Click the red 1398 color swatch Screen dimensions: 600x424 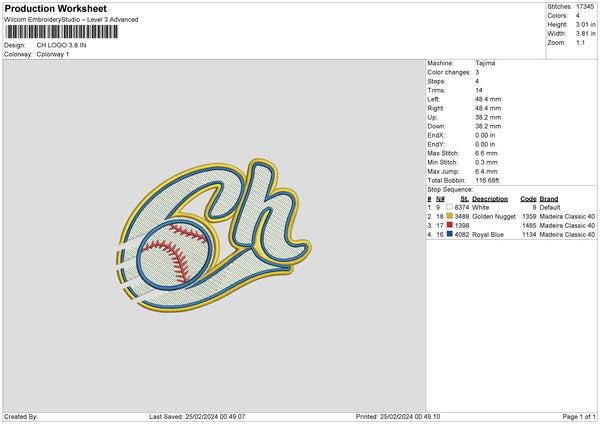(x=449, y=225)
